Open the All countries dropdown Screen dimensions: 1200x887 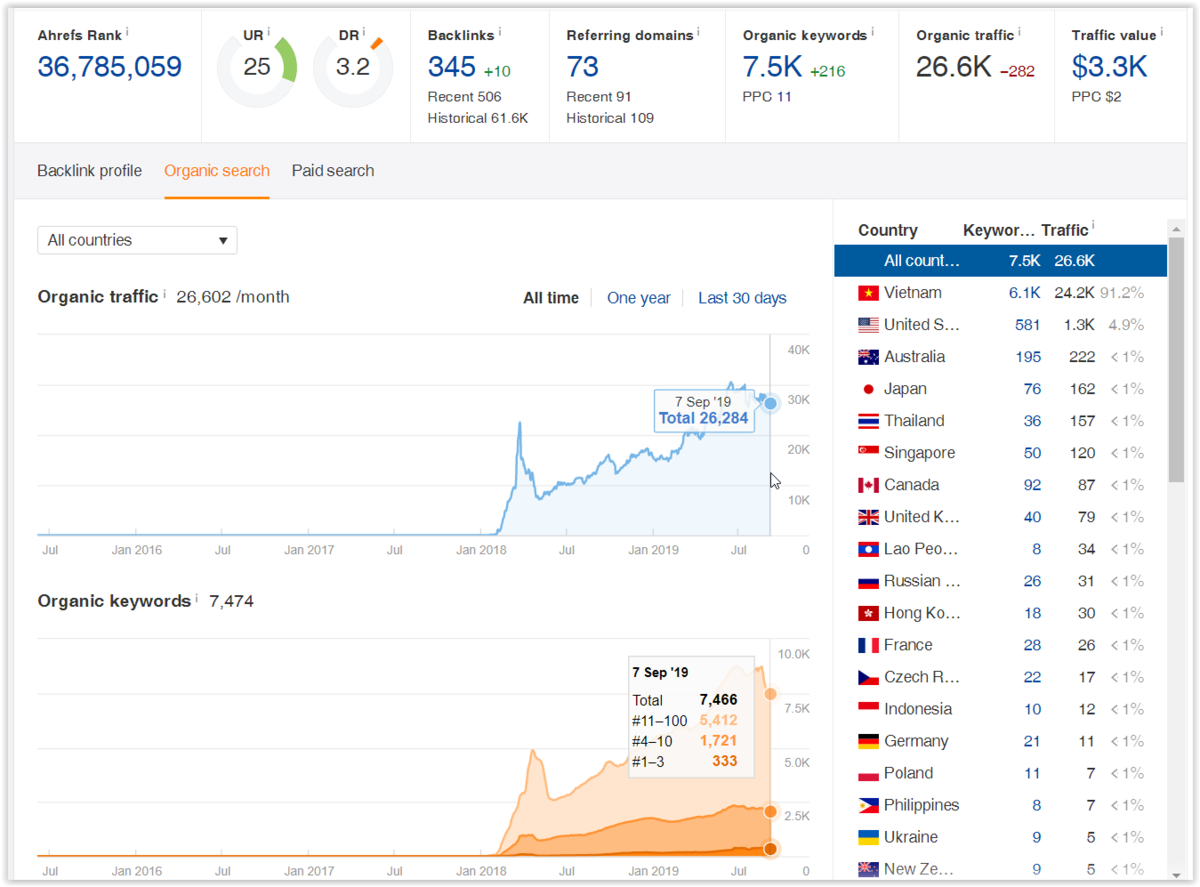click(137, 240)
